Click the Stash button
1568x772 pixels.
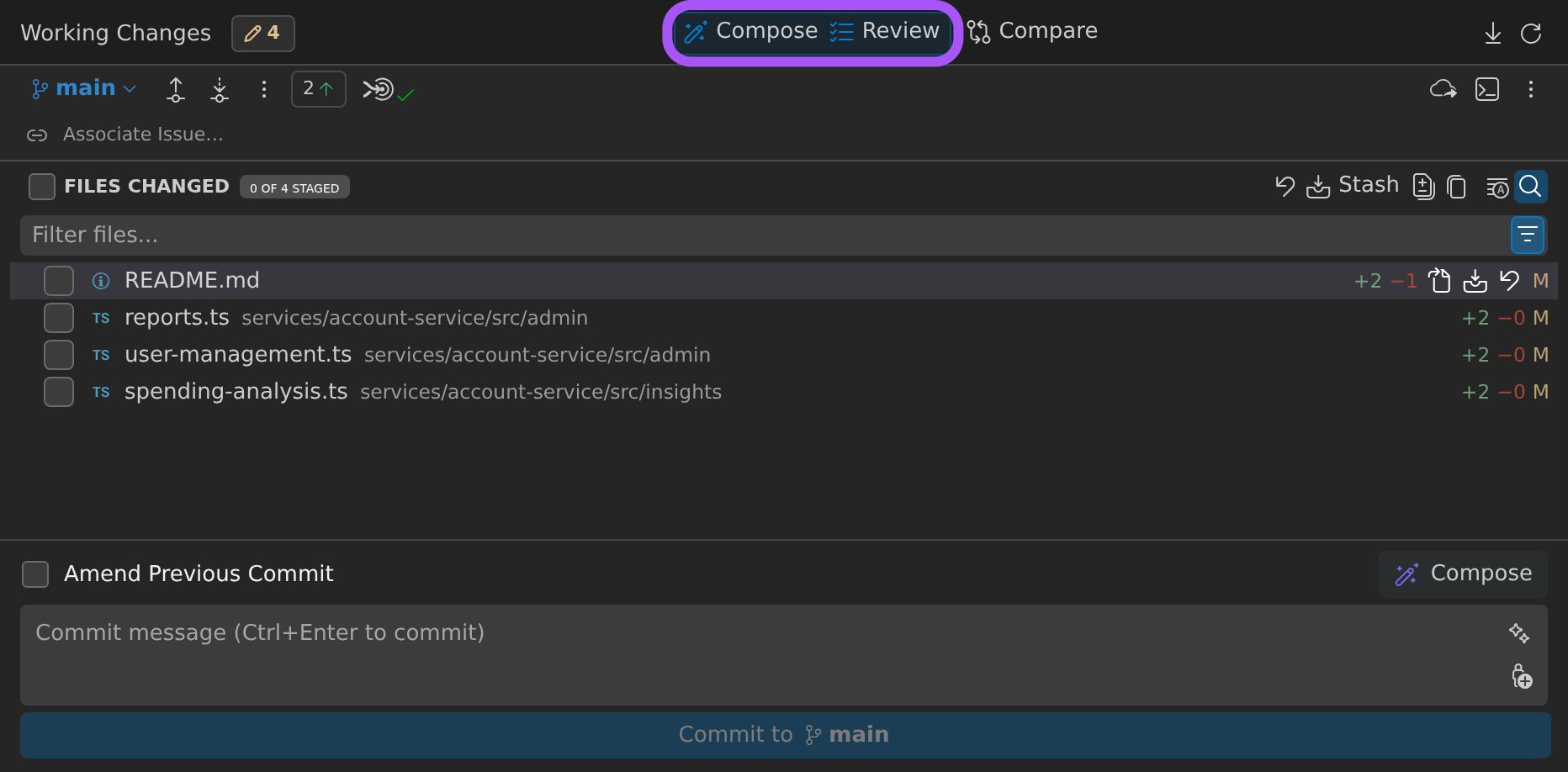(1353, 186)
